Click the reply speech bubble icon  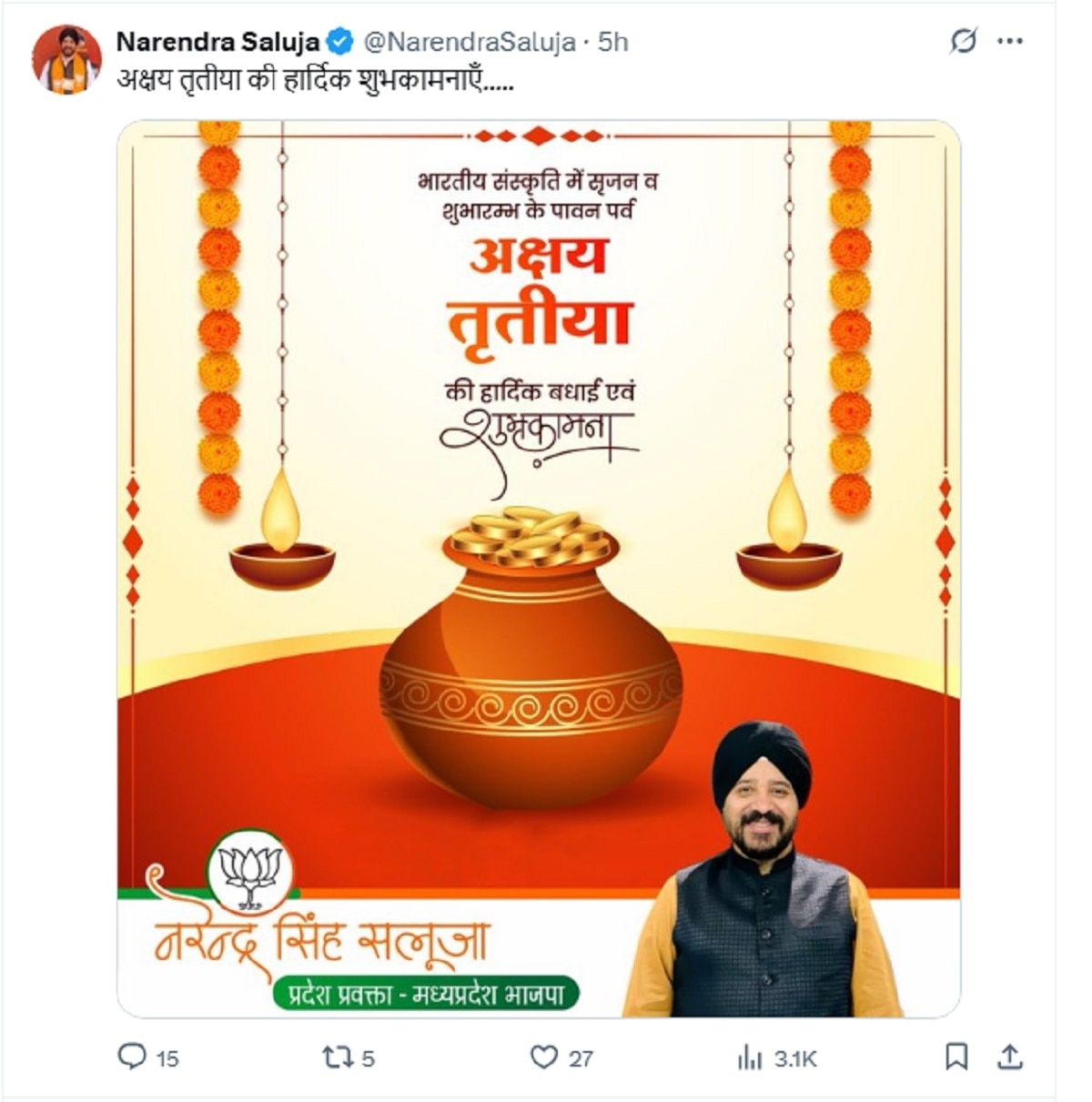(x=133, y=1057)
